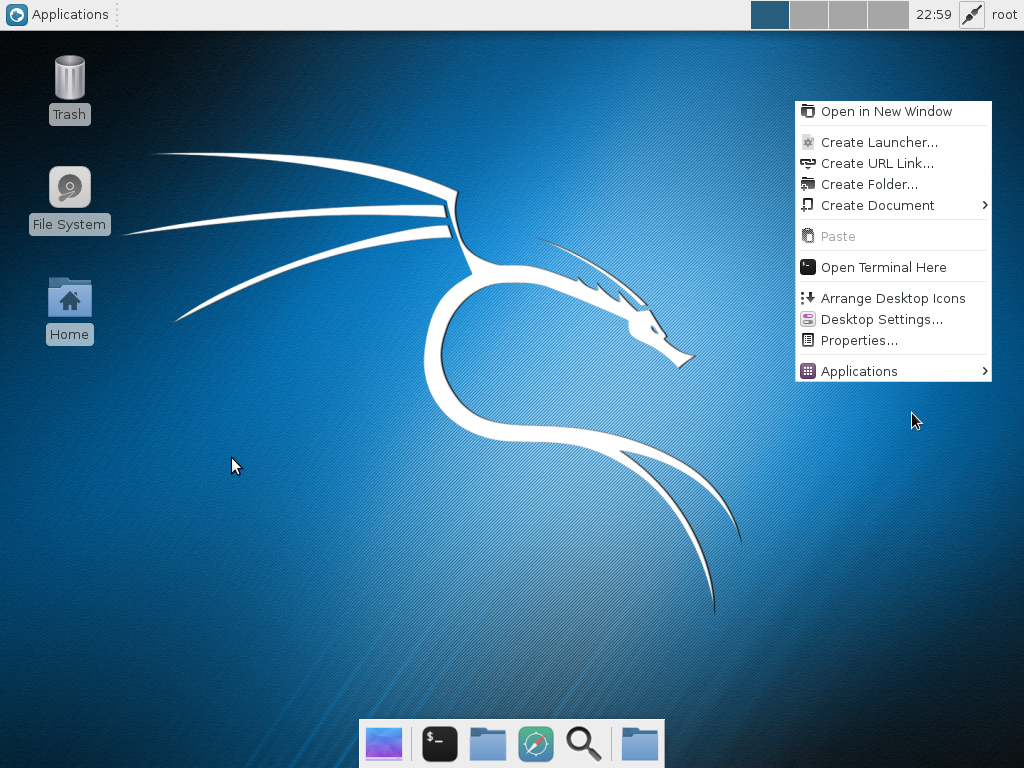Choose Open Terminal Here
The image size is (1024, 768).
coord(893,267)
